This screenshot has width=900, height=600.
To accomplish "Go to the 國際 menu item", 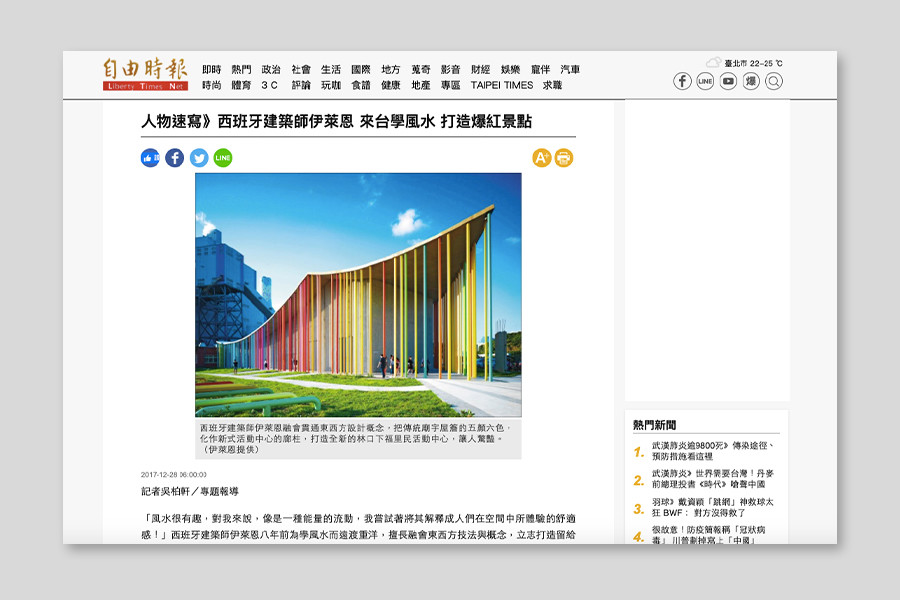I will pyautogui.click(x=360, y=70).
